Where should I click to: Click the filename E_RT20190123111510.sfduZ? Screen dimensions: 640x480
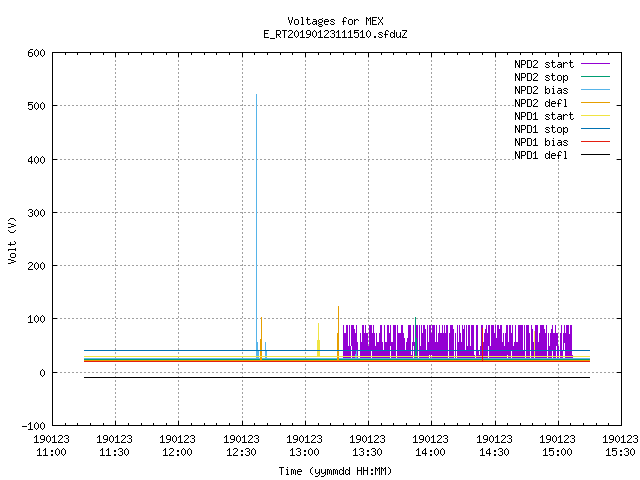[x=335, y=34]
